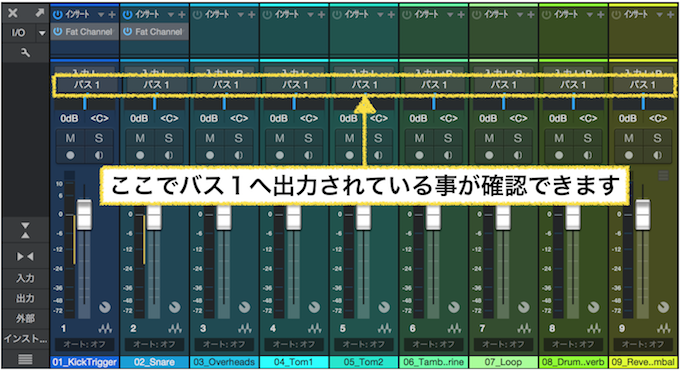
Task: Show 入力 channels in mixer sidebar
Action: coord(25,278)
